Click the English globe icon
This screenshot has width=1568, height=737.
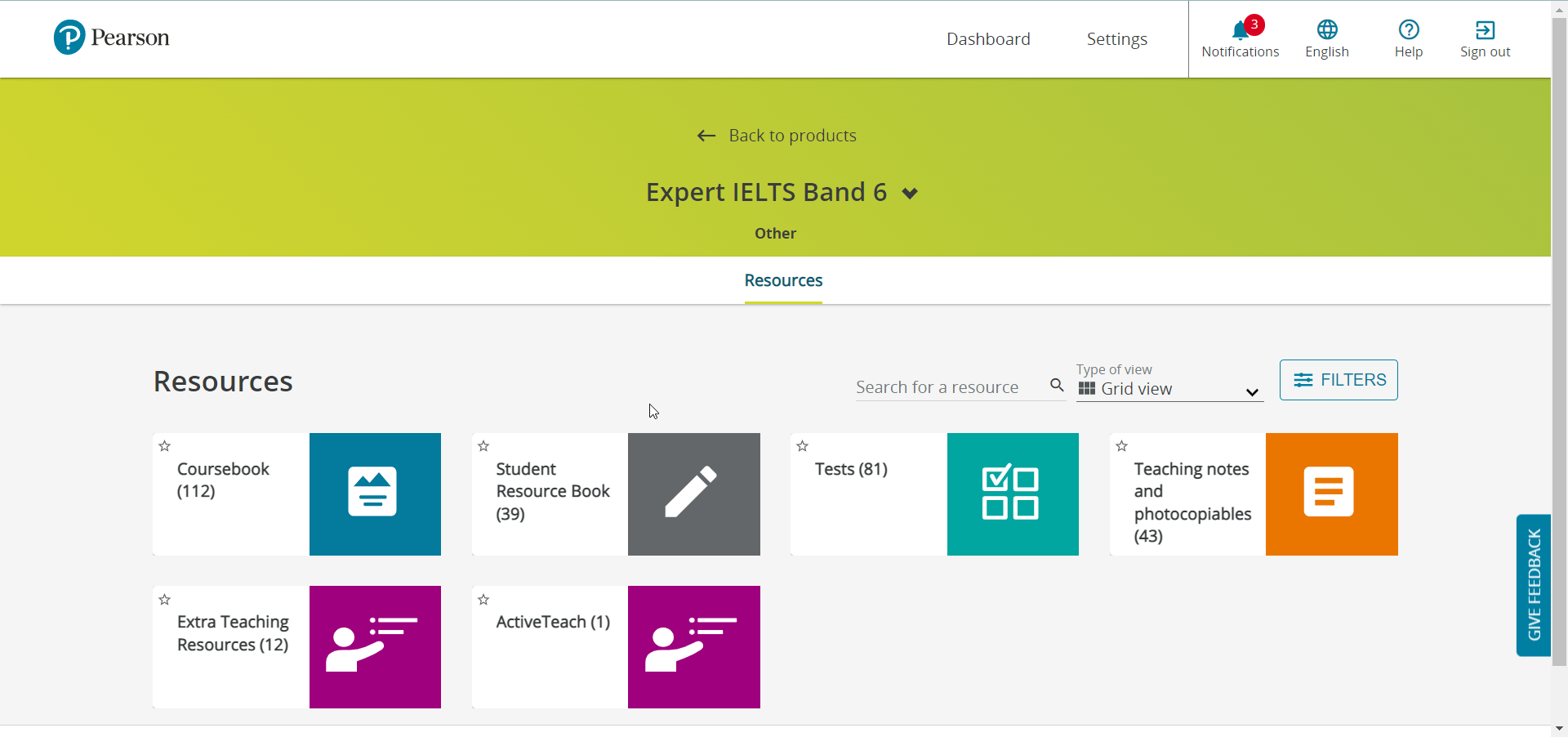pos(1326,31)
